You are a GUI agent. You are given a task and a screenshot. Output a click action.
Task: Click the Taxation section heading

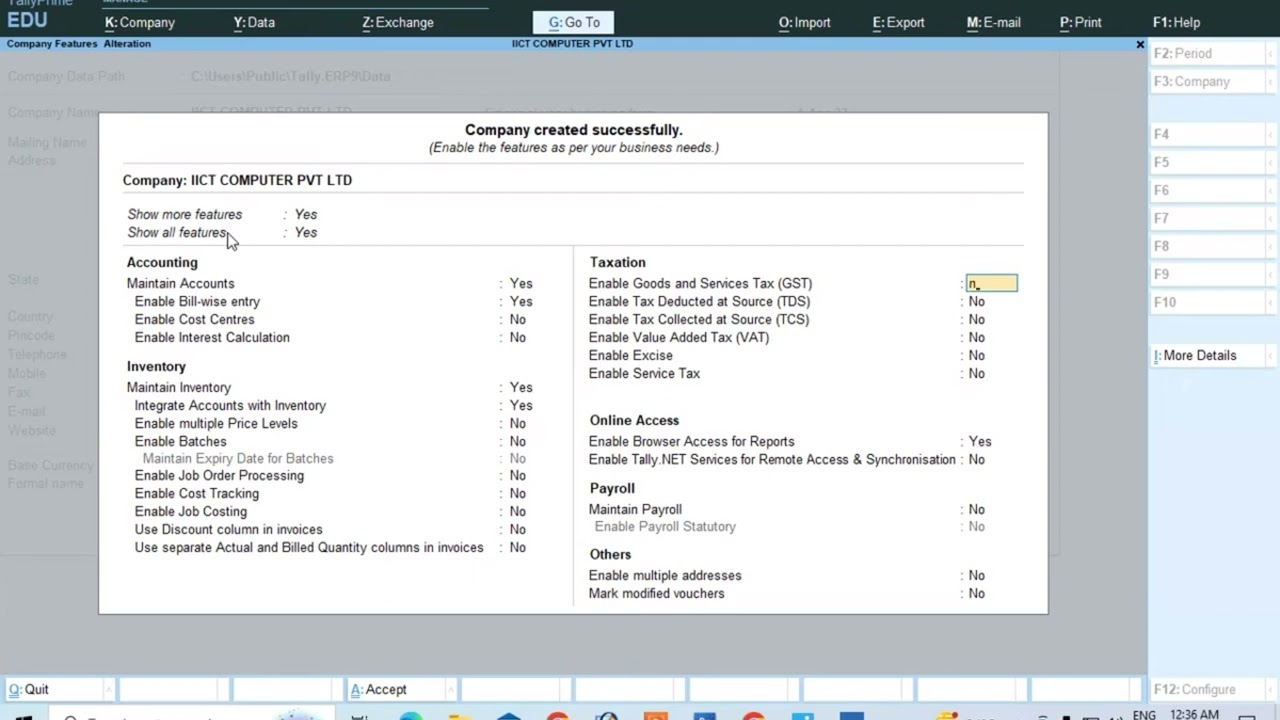(617, 262)
